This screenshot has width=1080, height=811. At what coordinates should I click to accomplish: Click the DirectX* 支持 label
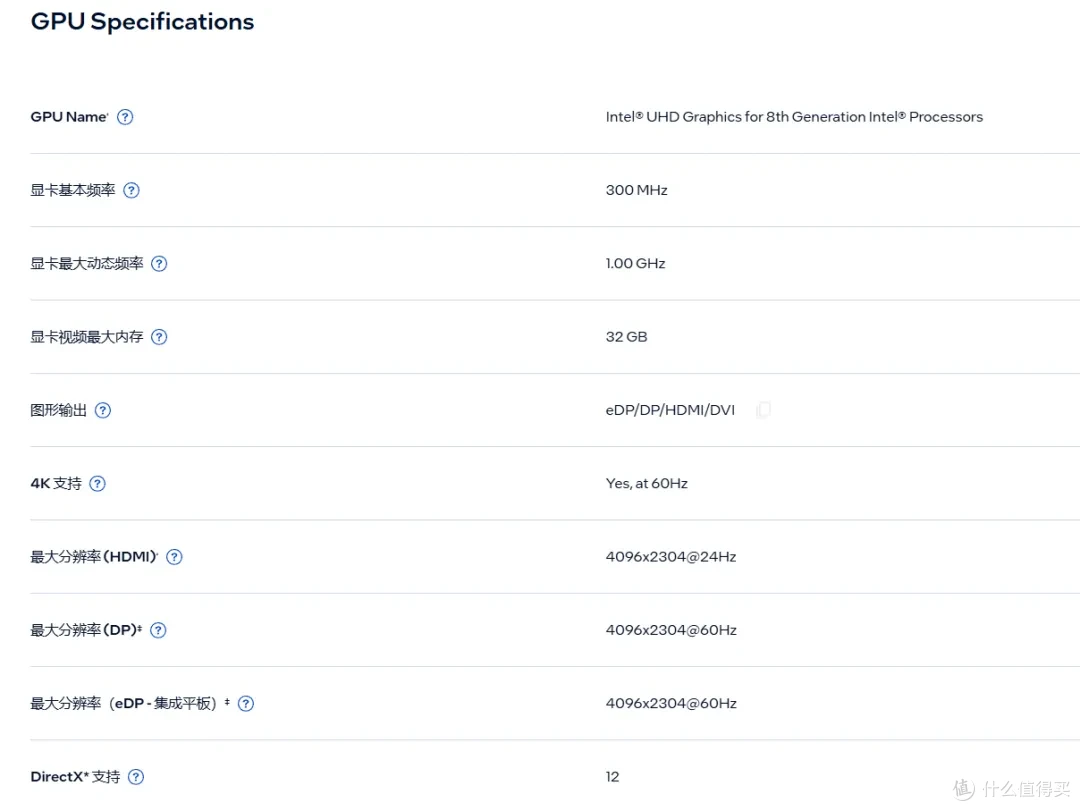pyautogui.click(x=75, y=777)
